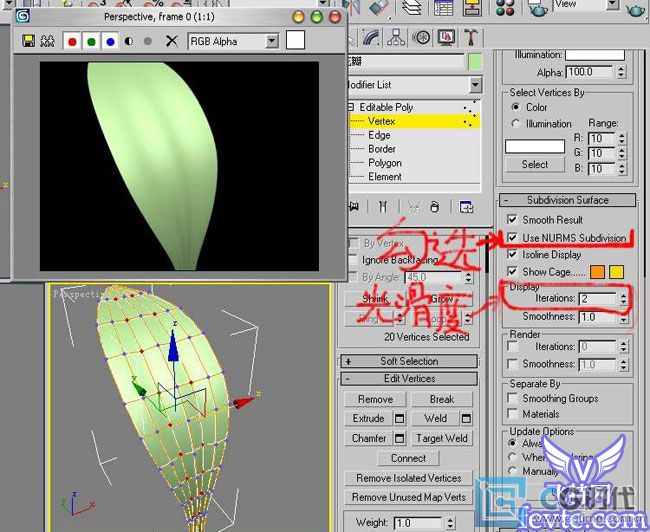Select the Edge sub-object level
Image resolution: width=650 pixels, height=532 pixels.
(x=379, y=135)
